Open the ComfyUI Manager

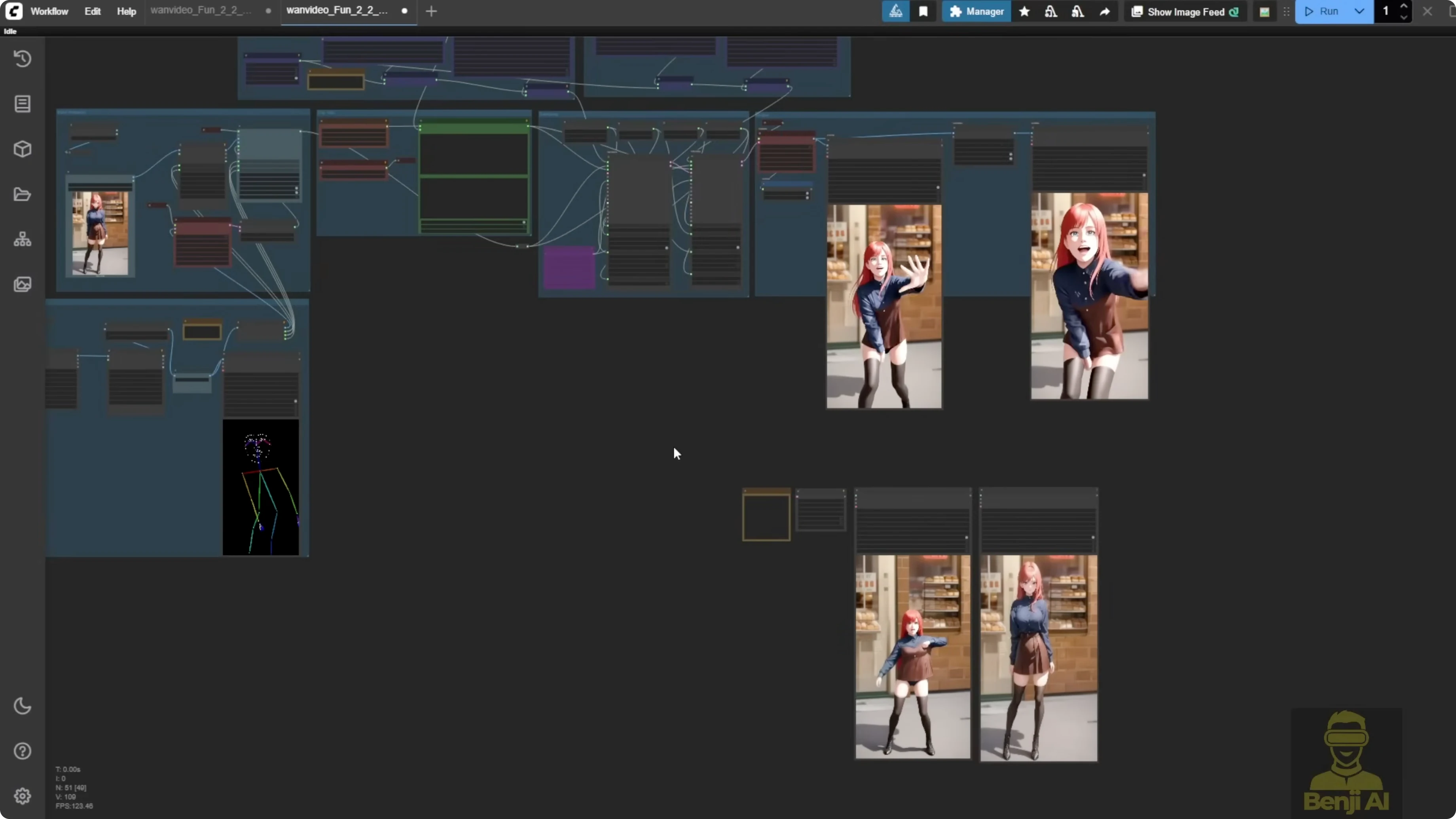pyautogui.click(x=977, y=11)
